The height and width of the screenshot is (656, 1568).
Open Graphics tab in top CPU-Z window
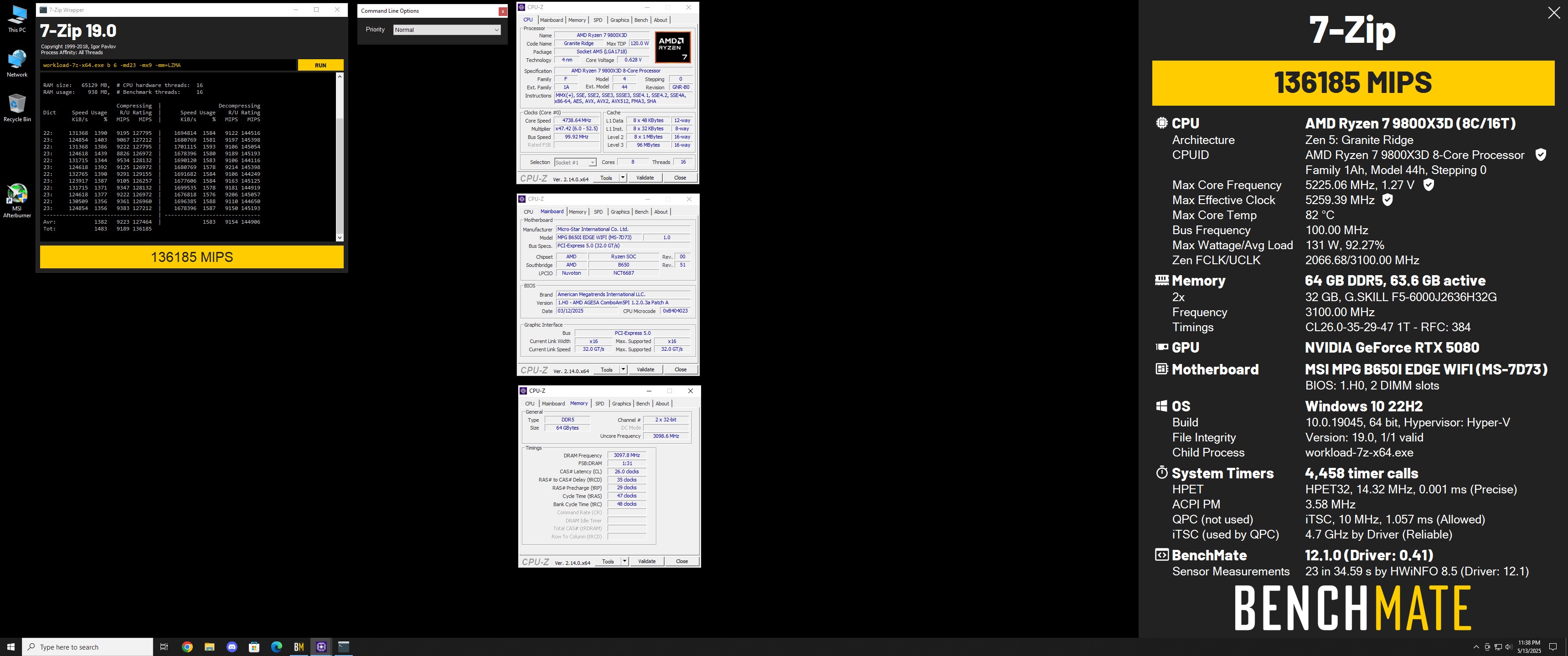pyautogui.click(x=619, y=20)
